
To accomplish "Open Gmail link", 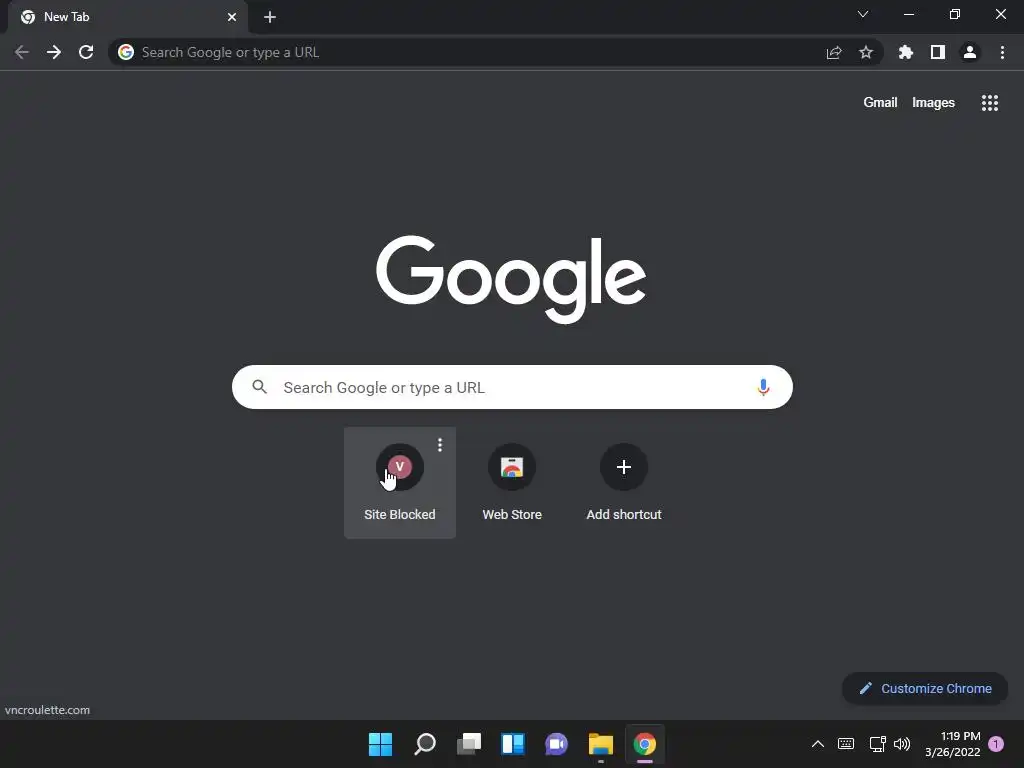I will (880, 103).
